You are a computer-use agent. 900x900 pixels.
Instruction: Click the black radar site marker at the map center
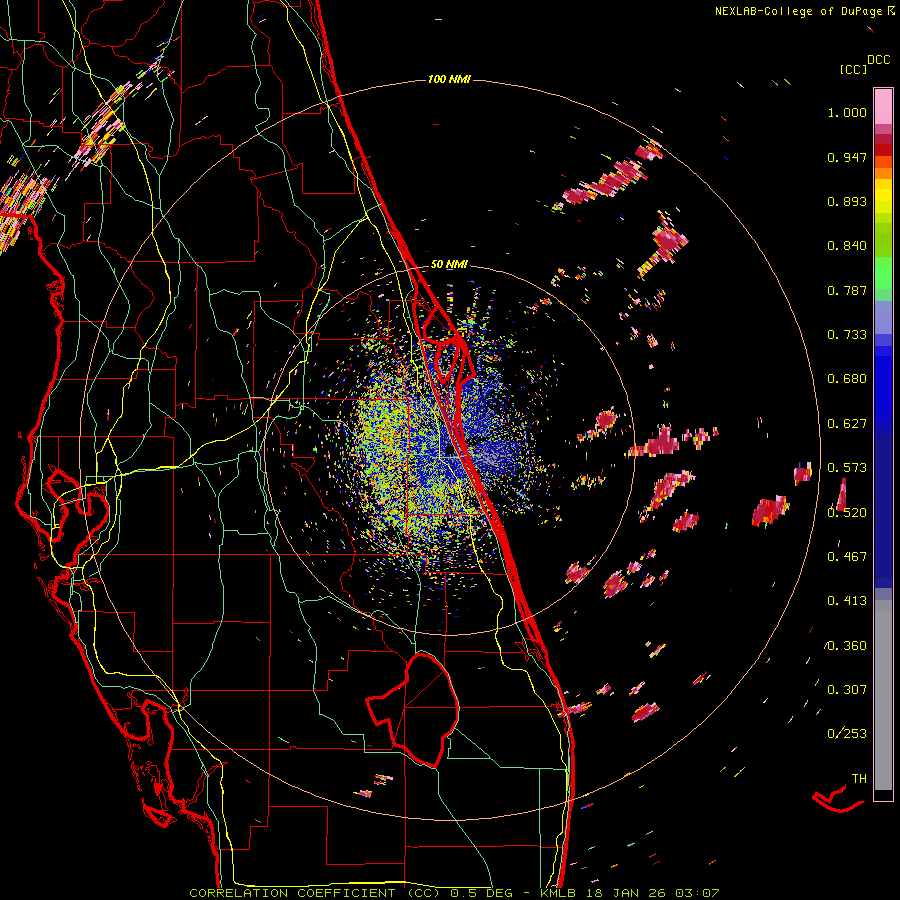click(449, 449)
